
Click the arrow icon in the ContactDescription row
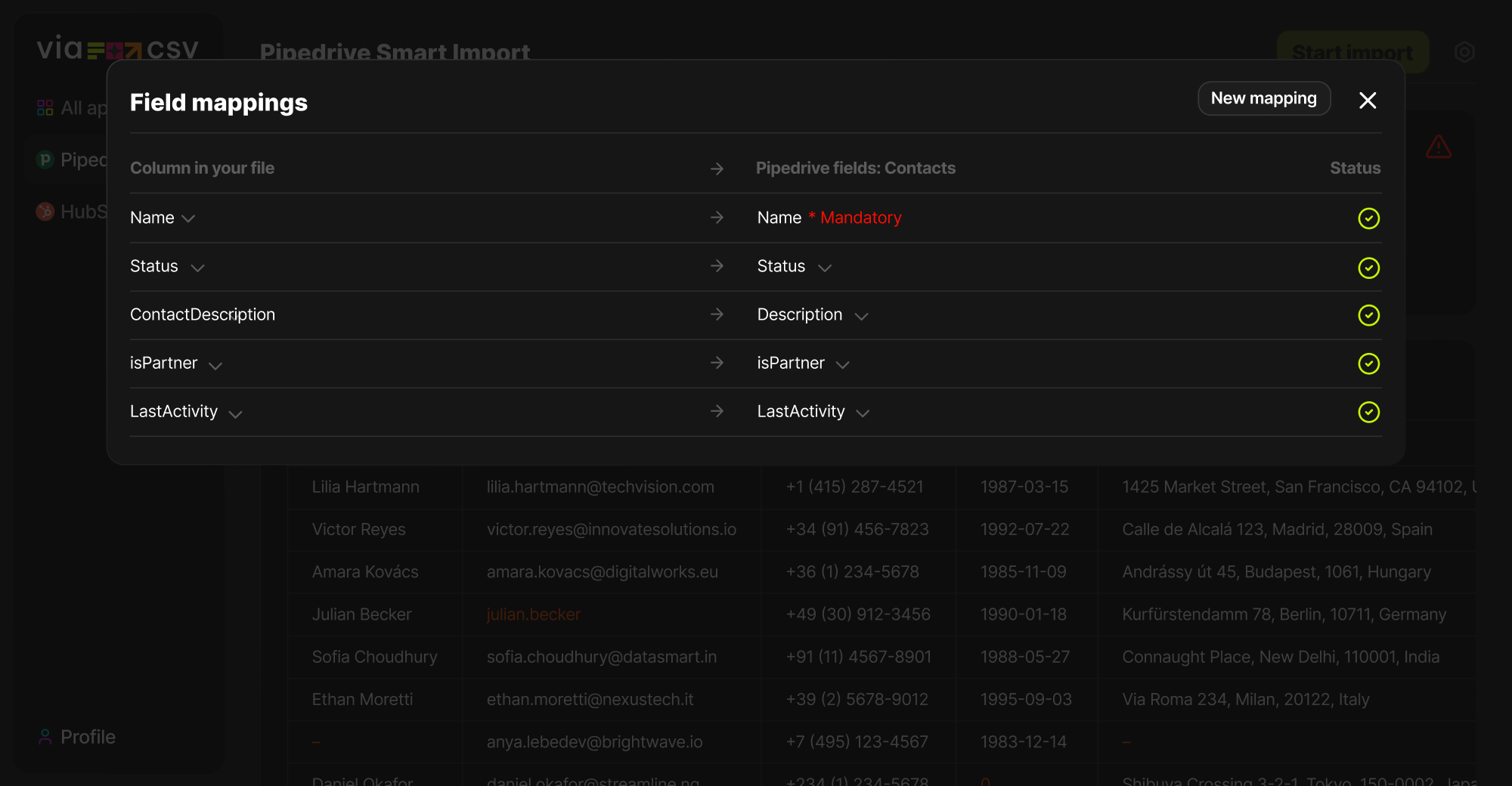click(717, 314)
